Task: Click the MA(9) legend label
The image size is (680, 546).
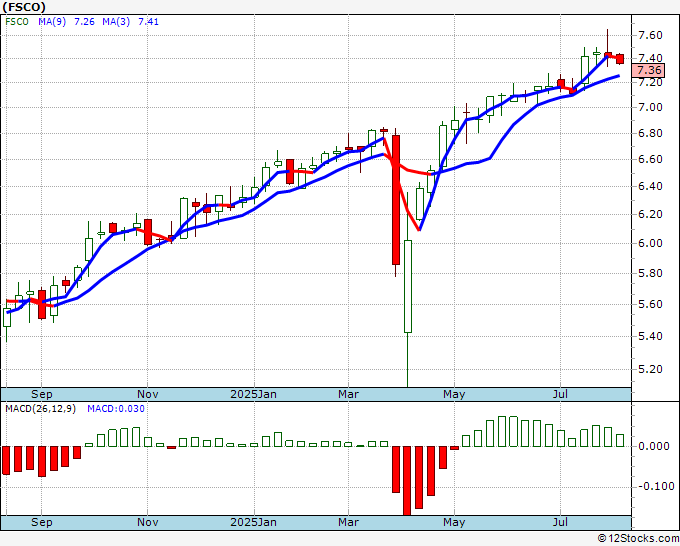Action: coord(52,21)
